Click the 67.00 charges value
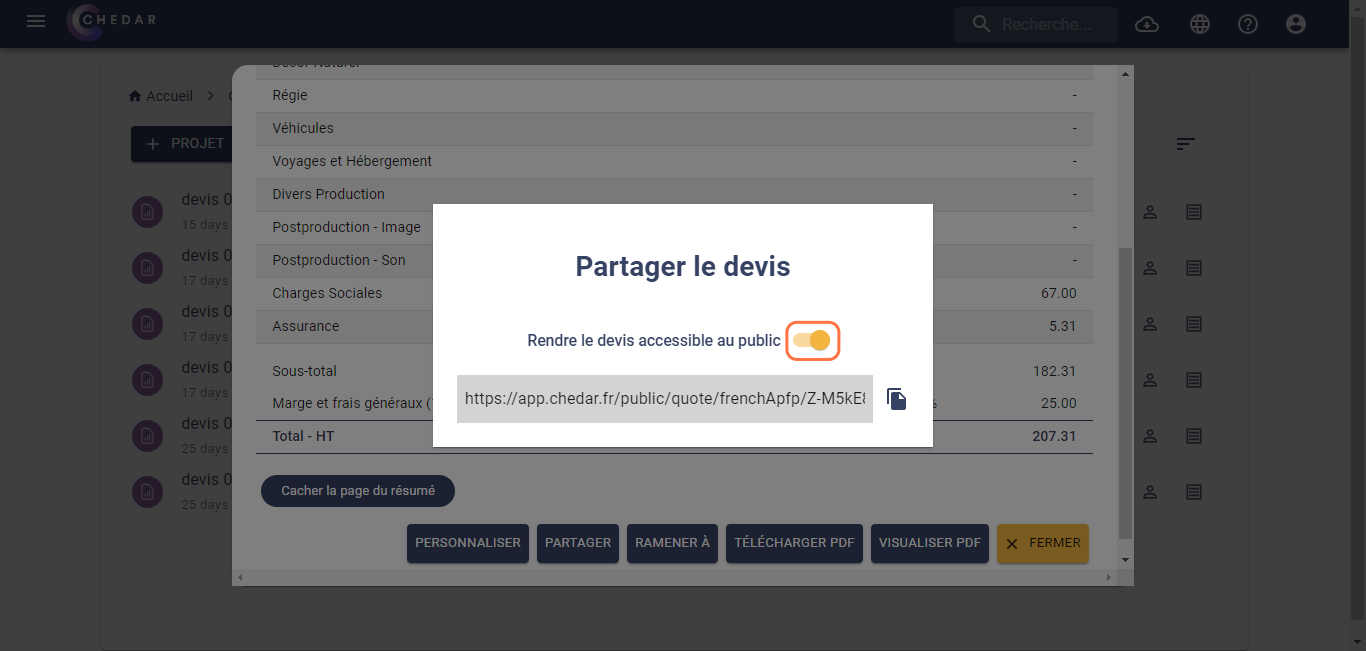This screenshot has height=651, width=1366. [1058, 293]
